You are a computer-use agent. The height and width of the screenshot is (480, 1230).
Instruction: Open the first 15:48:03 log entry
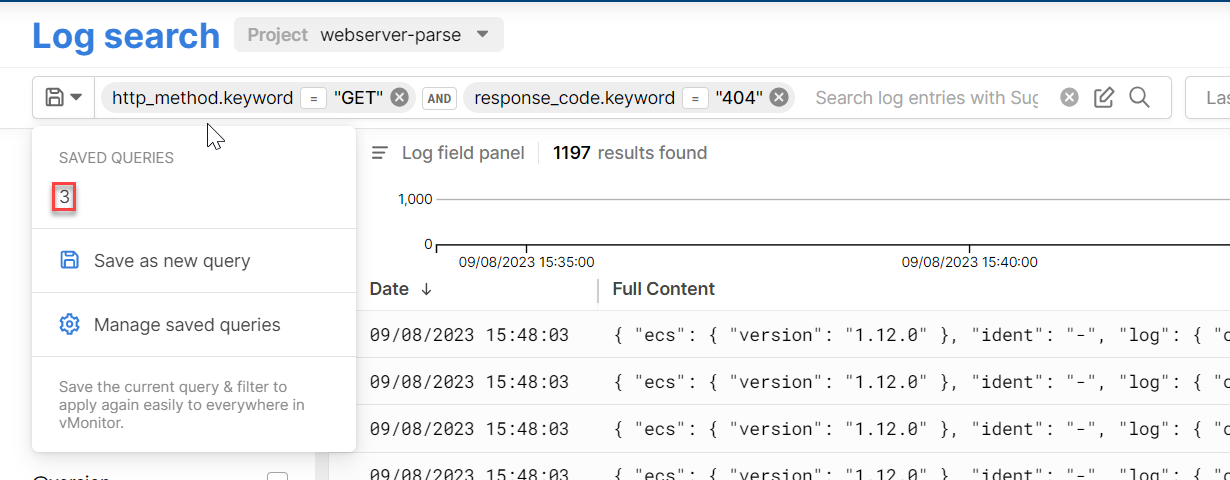[469, 335]
